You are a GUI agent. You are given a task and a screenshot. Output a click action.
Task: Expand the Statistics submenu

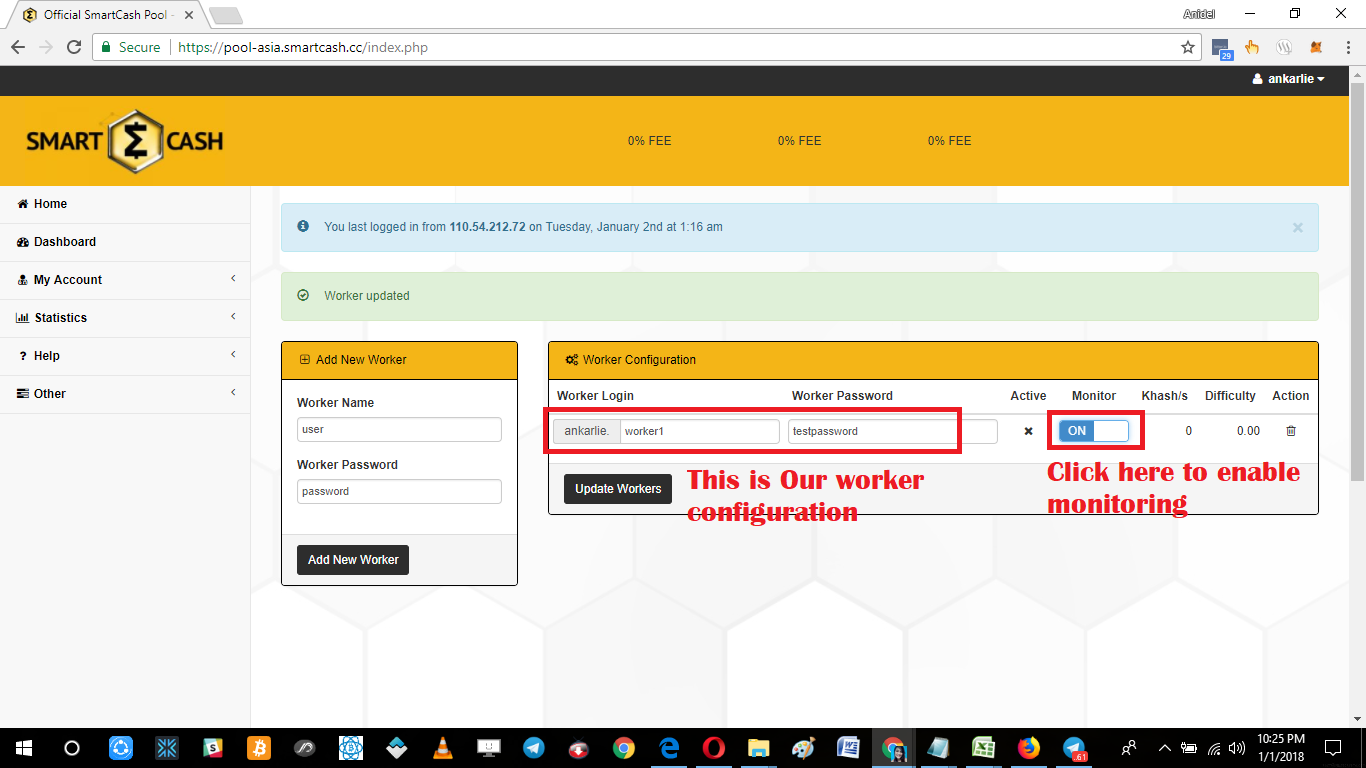click(125, 318)
